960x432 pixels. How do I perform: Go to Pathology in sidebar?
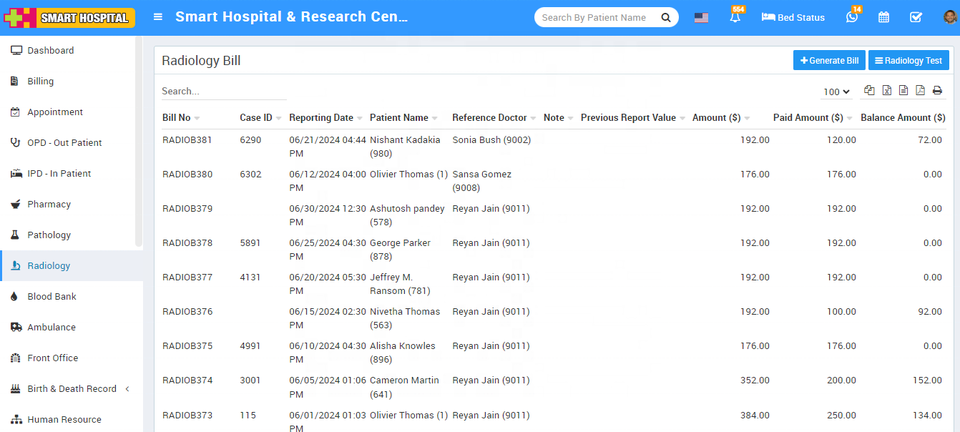click(x=49, y=235)
